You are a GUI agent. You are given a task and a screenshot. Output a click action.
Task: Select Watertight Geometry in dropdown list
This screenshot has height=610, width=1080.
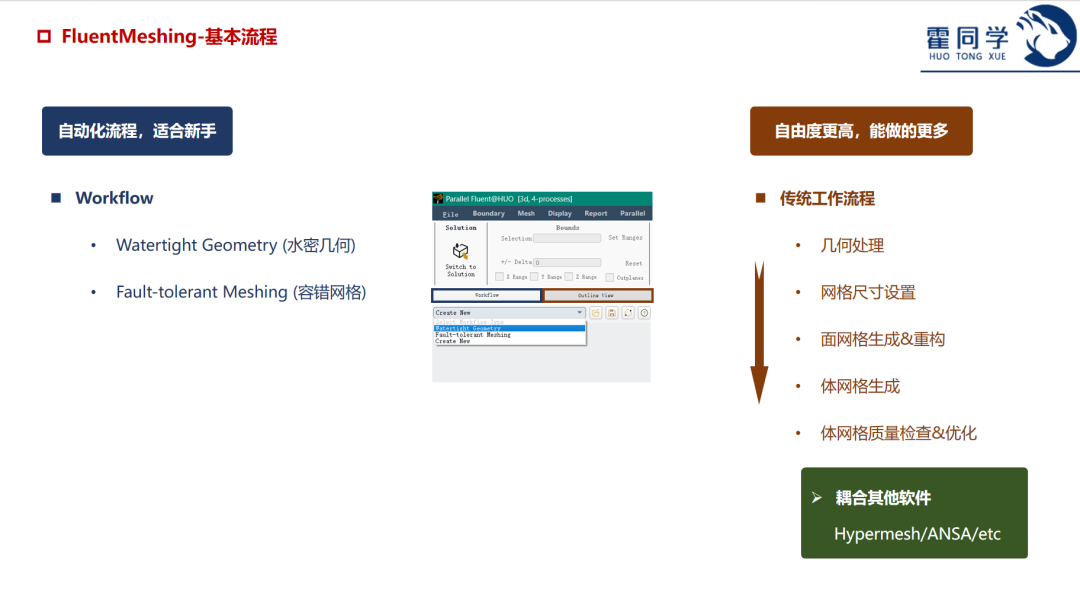509,328
